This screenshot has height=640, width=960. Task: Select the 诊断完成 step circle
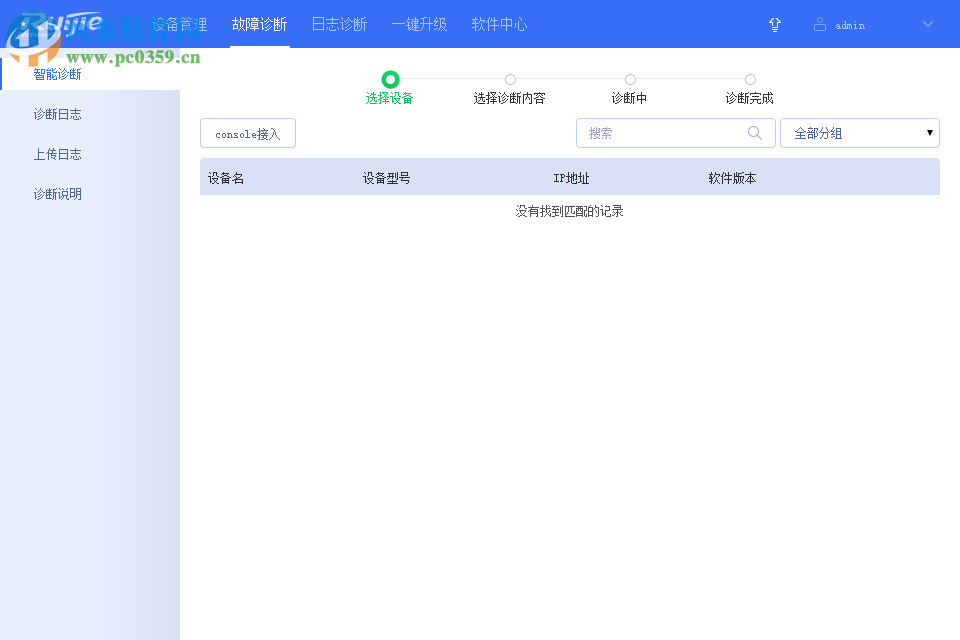[x=750, y=79]
